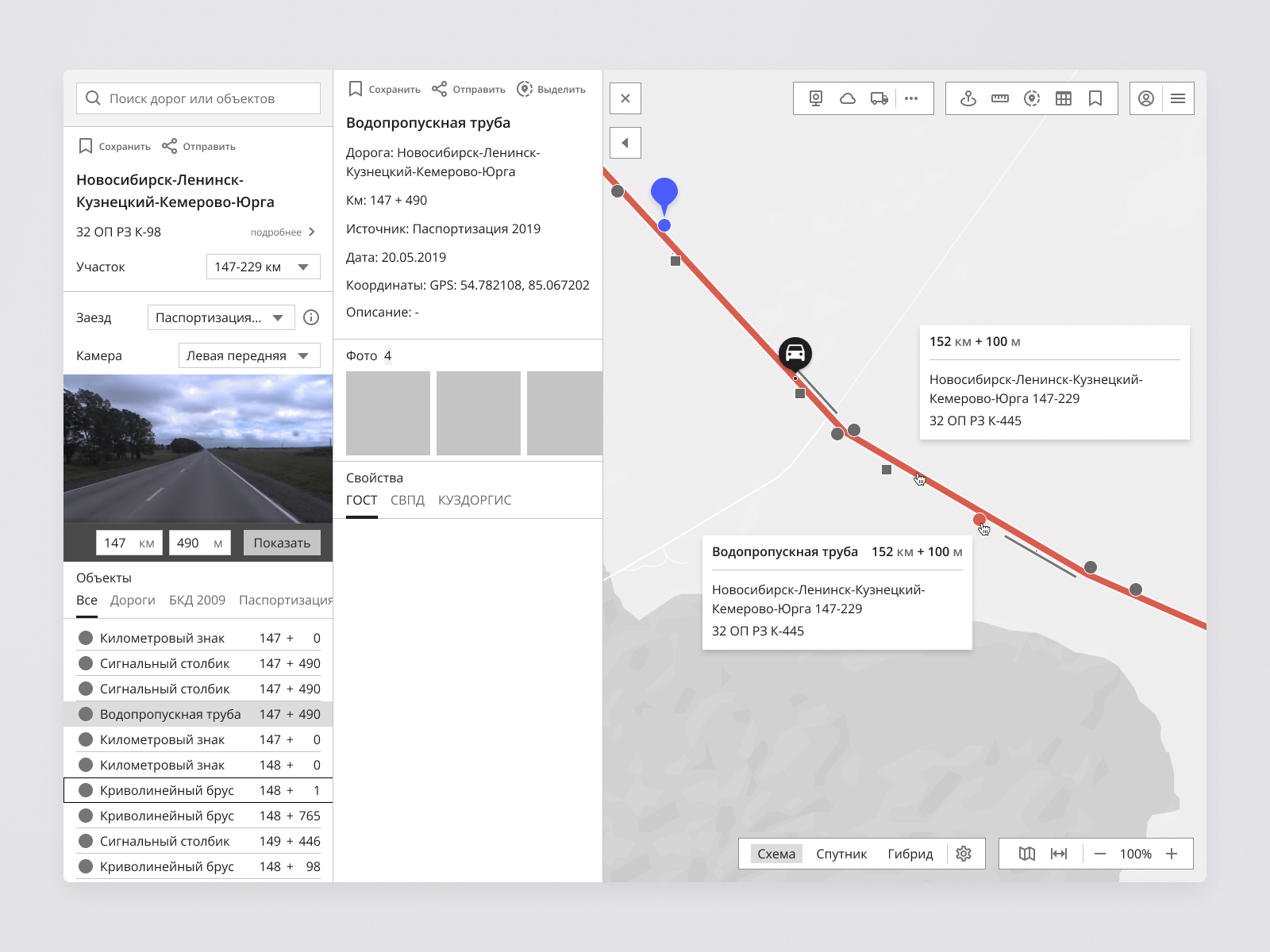Viewport: 1270px width, 952px height.
Task: Save the object via Сохранить in details panel
Action: coord(384,89)
